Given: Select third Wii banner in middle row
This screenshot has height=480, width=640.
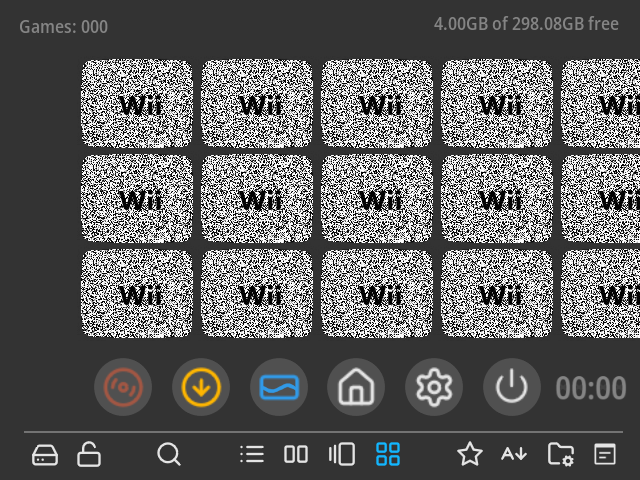Looking at the screenshot, I should click(x=377, y=199).
